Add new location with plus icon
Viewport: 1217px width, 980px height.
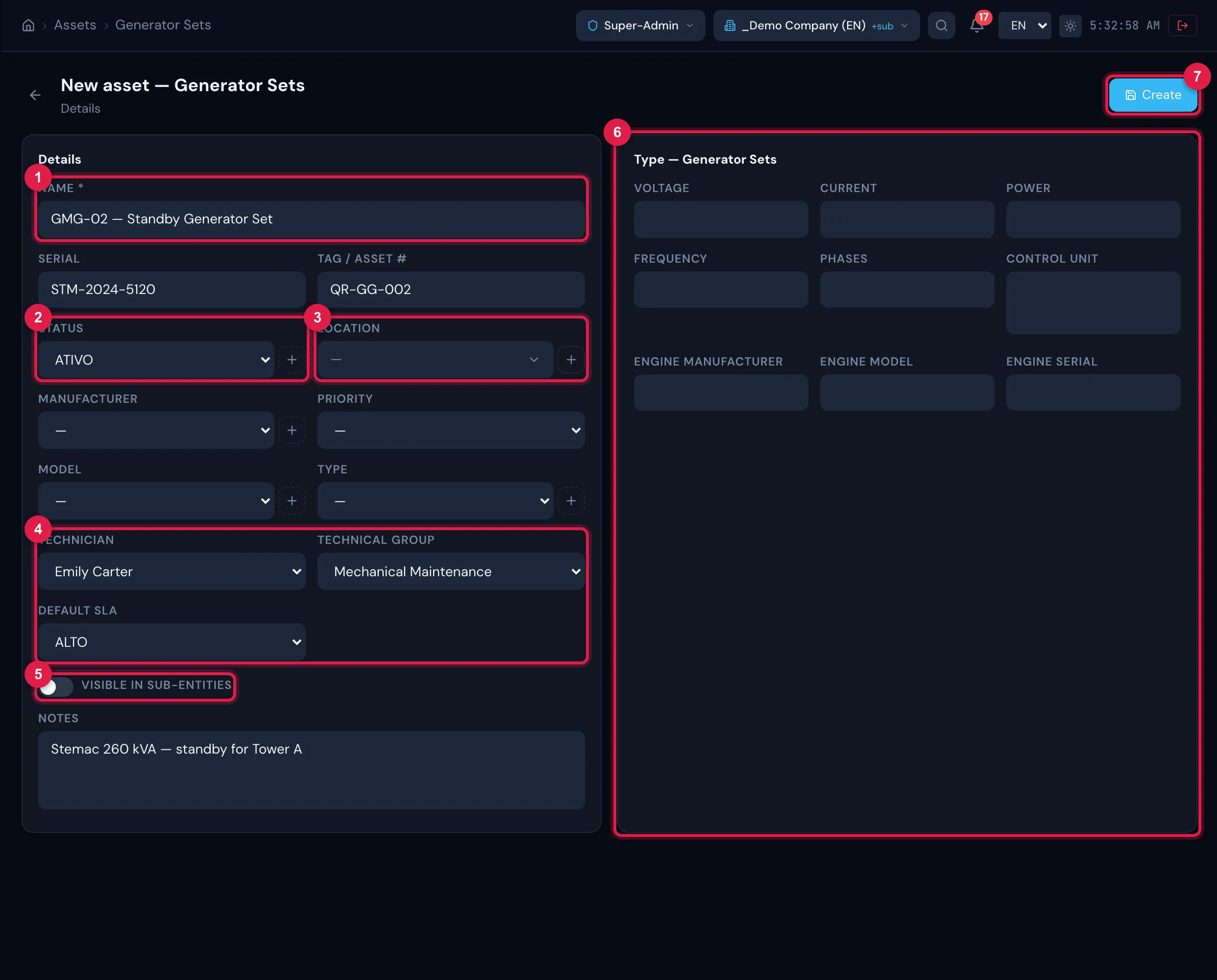click(x=571, y=360)
